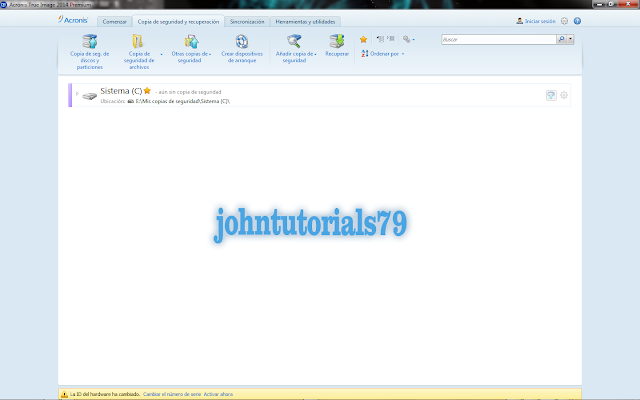The height and width of the screenshot is (400, 640).
Task: Open settings gear next to Iniciar sesión
Action: point(564,21)
